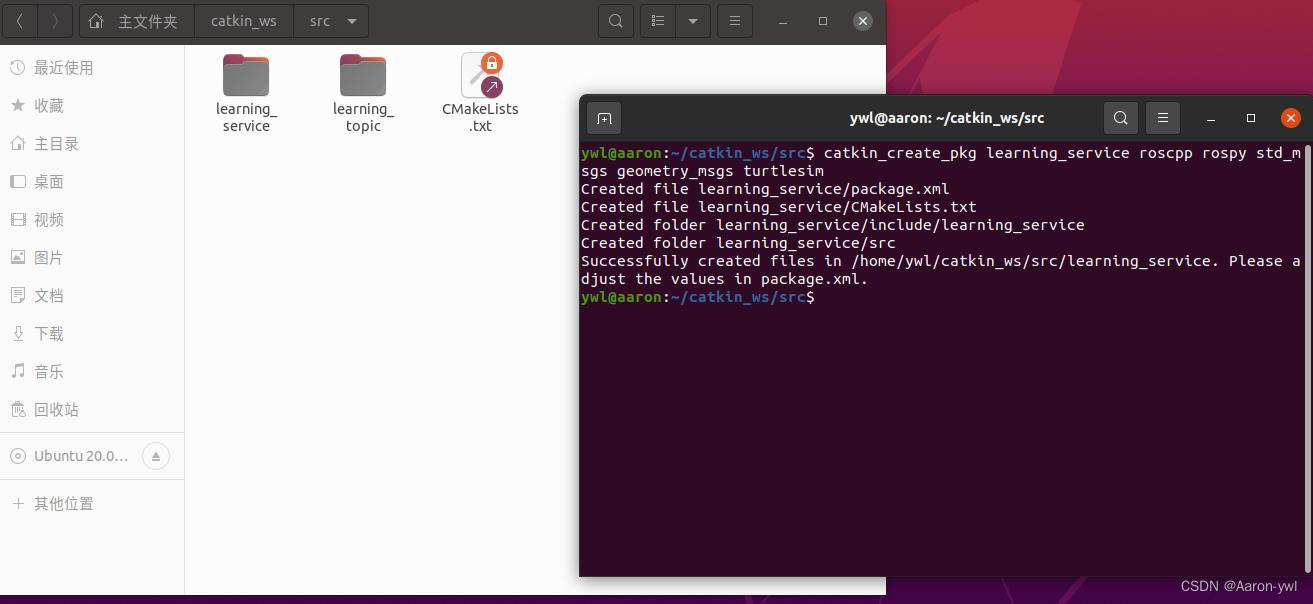Open 下载 downloads in sidebar
Viewport: 1313px width, 604px height.
92,334
